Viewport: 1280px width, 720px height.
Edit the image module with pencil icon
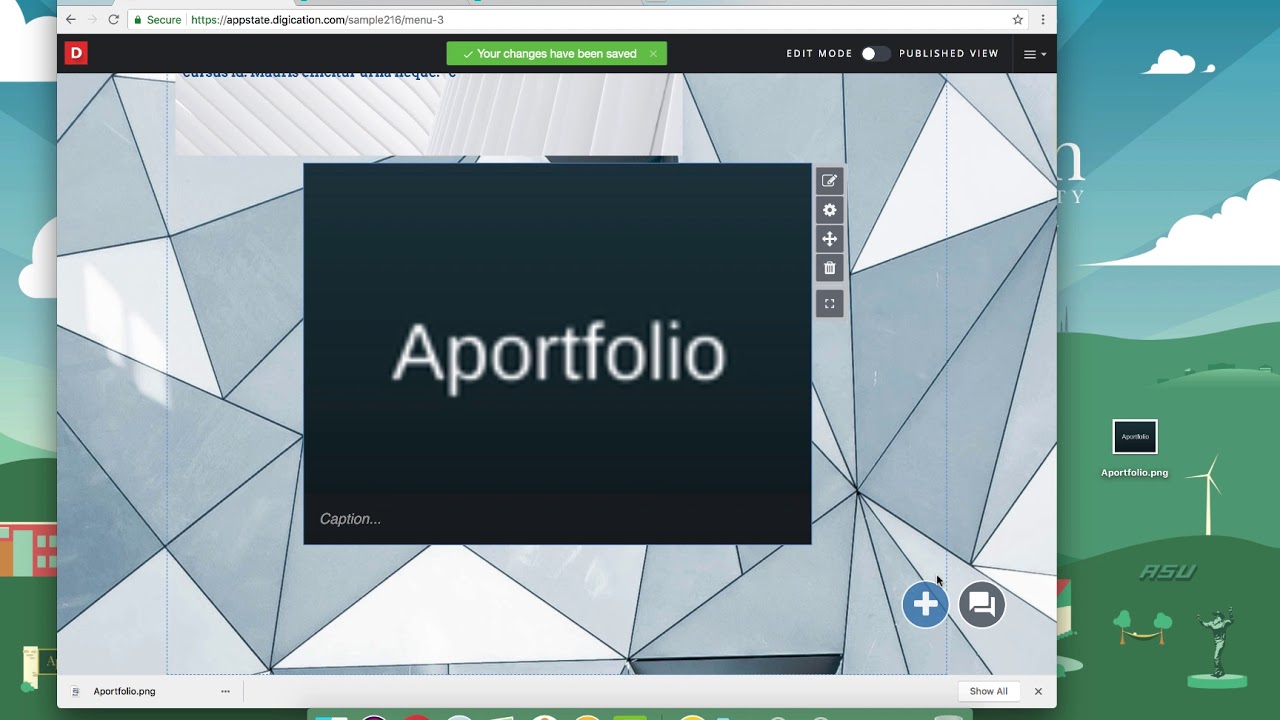[x=829, y=181]
